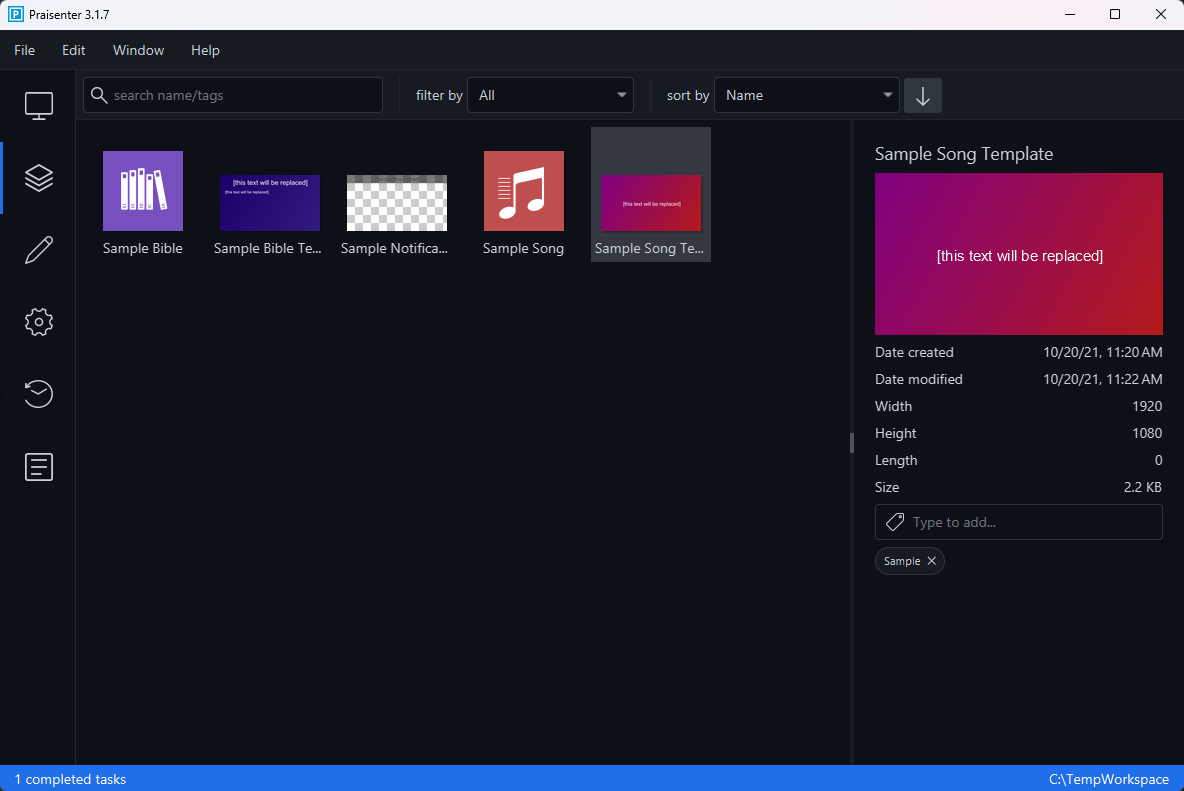Open the Edit menu
This screenshot has height=791, width=1184.
[x=74, y=50]
